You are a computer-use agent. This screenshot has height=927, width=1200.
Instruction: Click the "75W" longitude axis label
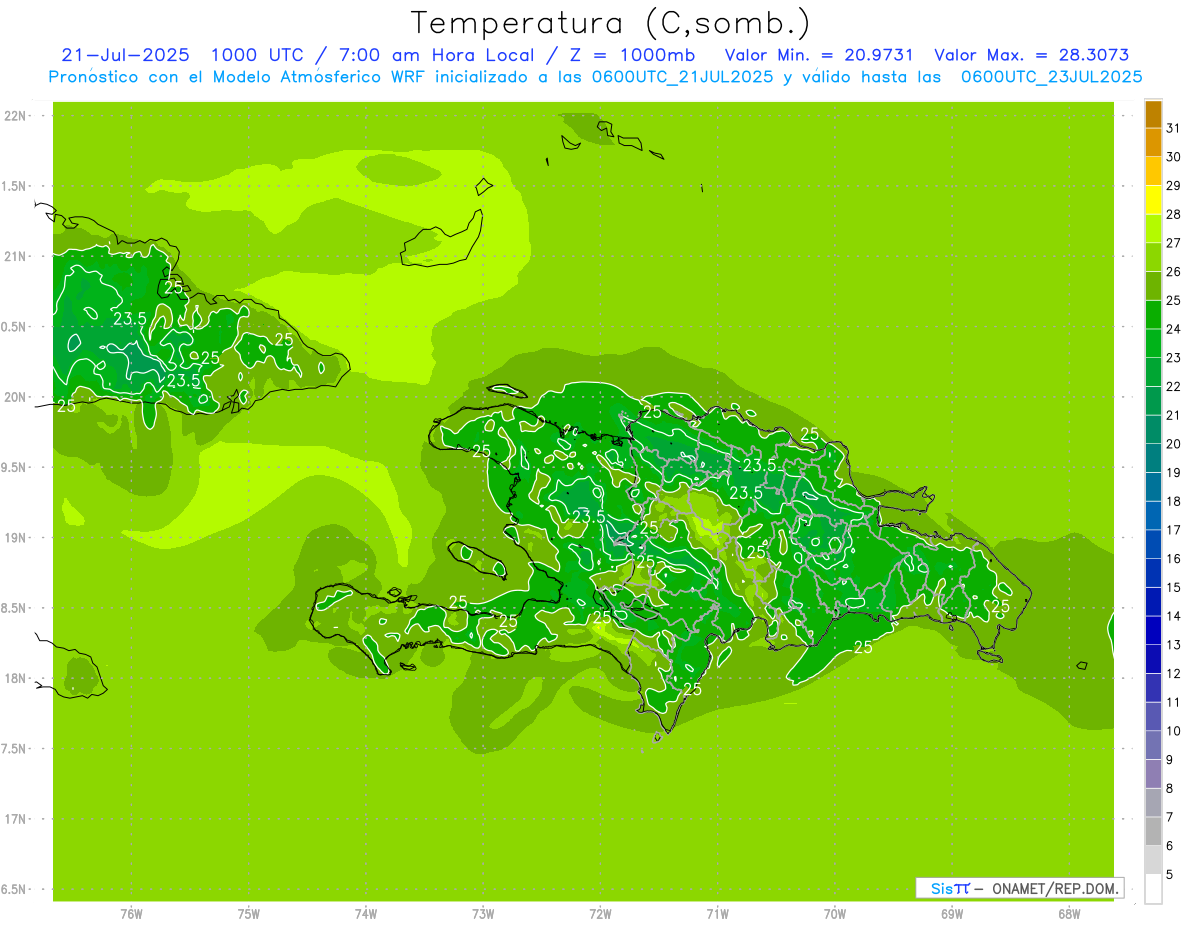248,914
